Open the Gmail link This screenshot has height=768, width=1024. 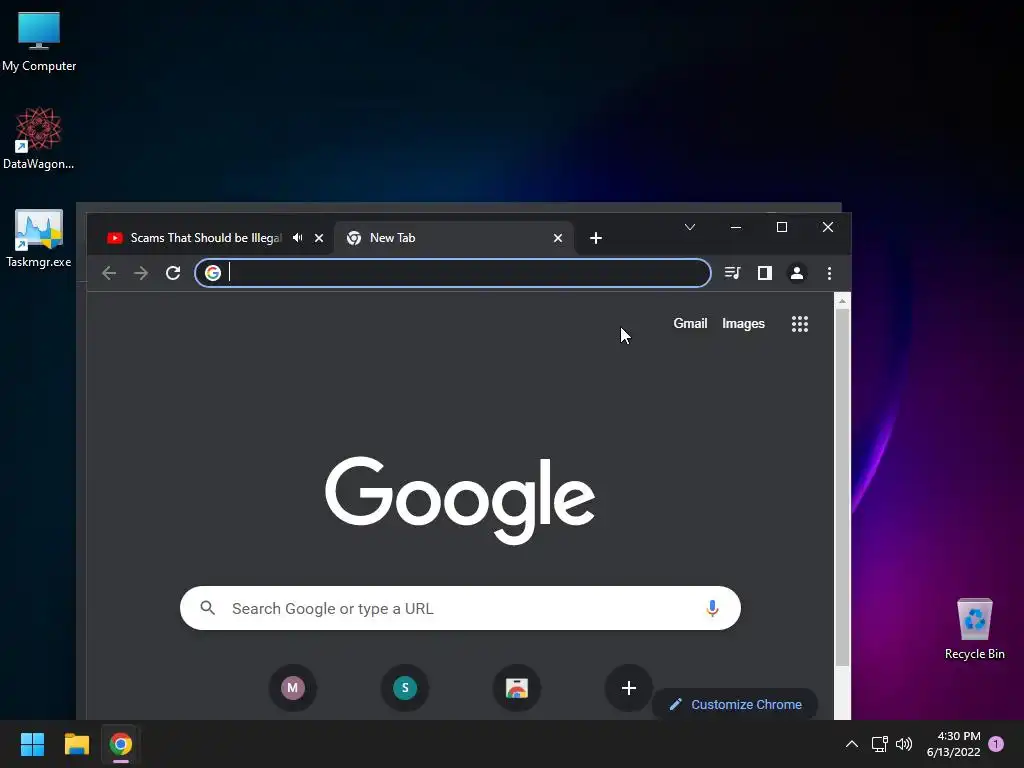(690, 323)
